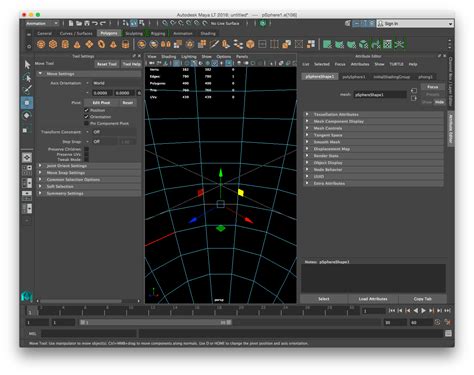
Task: Open the Transform Constraint dropdown
Action: [110, 132]
